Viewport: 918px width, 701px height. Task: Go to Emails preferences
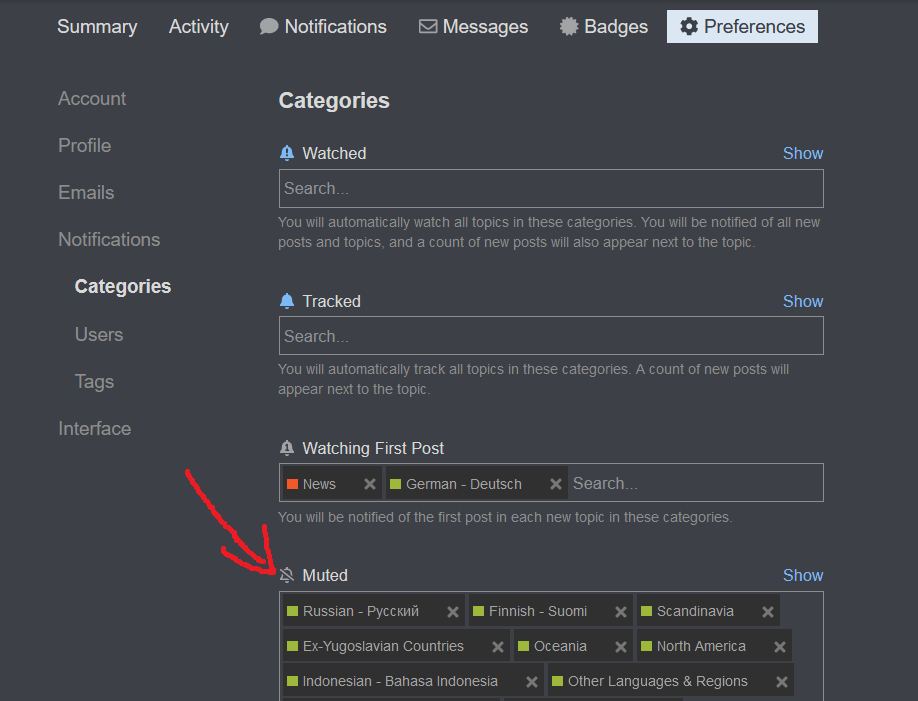pyautogui.click(x=86, y=192)
